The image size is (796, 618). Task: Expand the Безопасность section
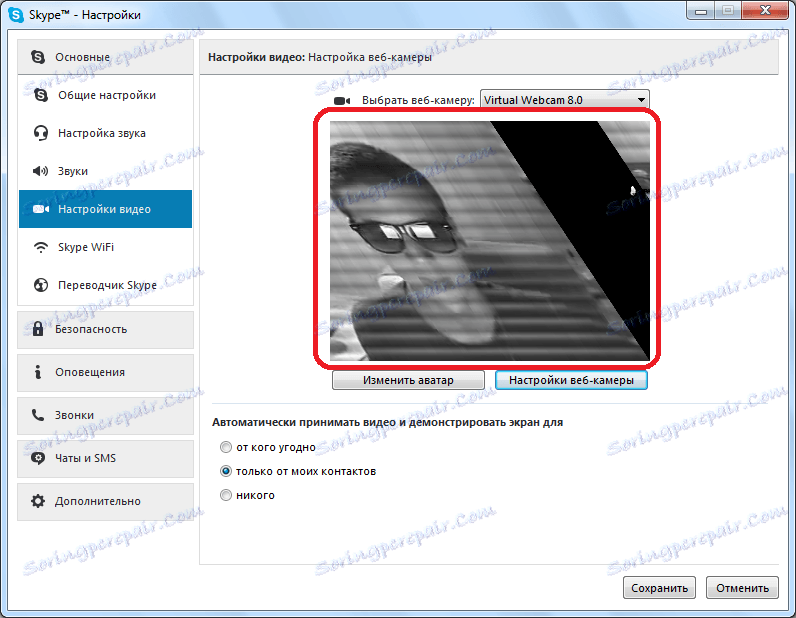tap(106, 329)
